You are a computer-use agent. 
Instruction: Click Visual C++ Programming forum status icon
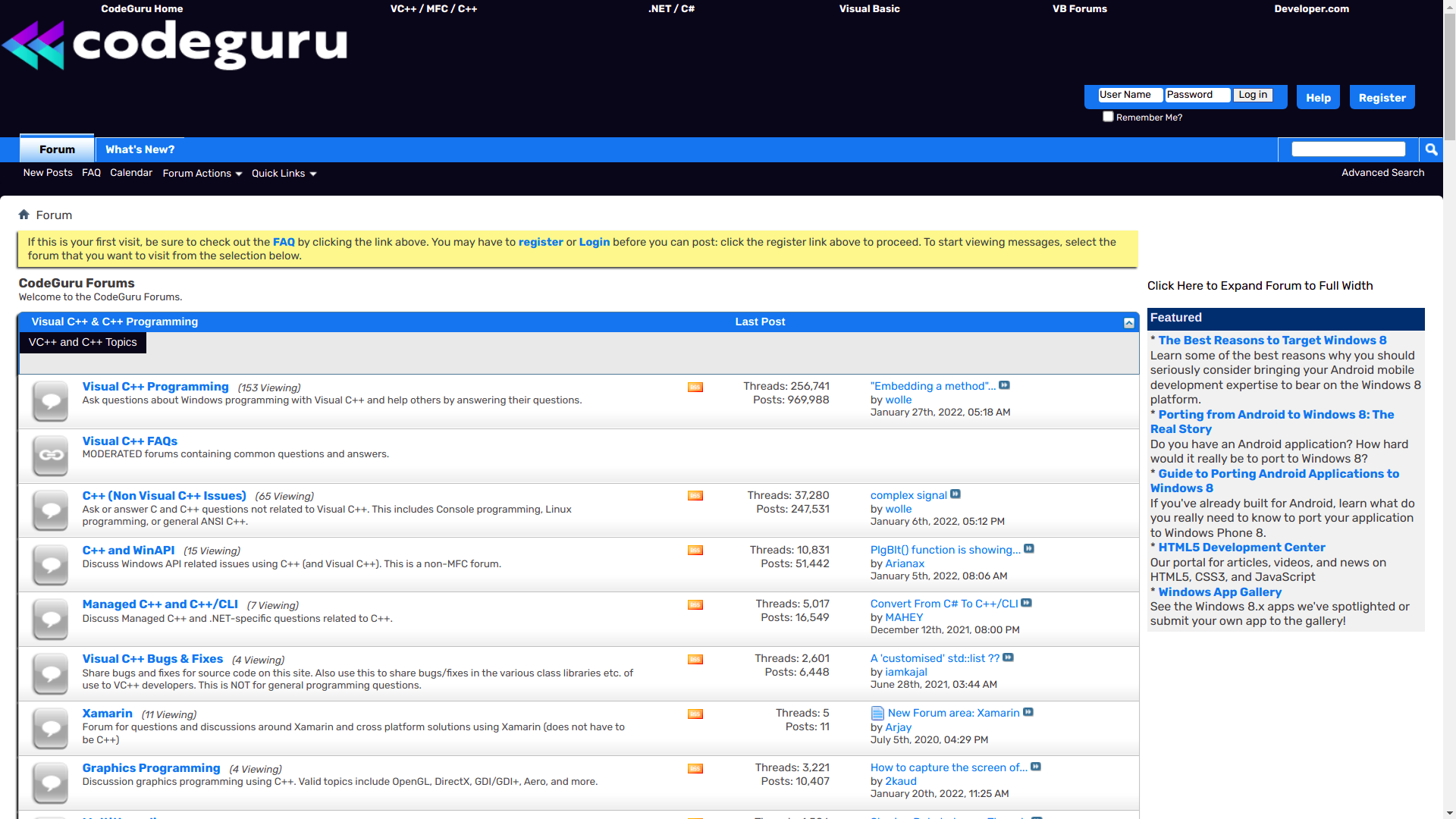(51, 401)
